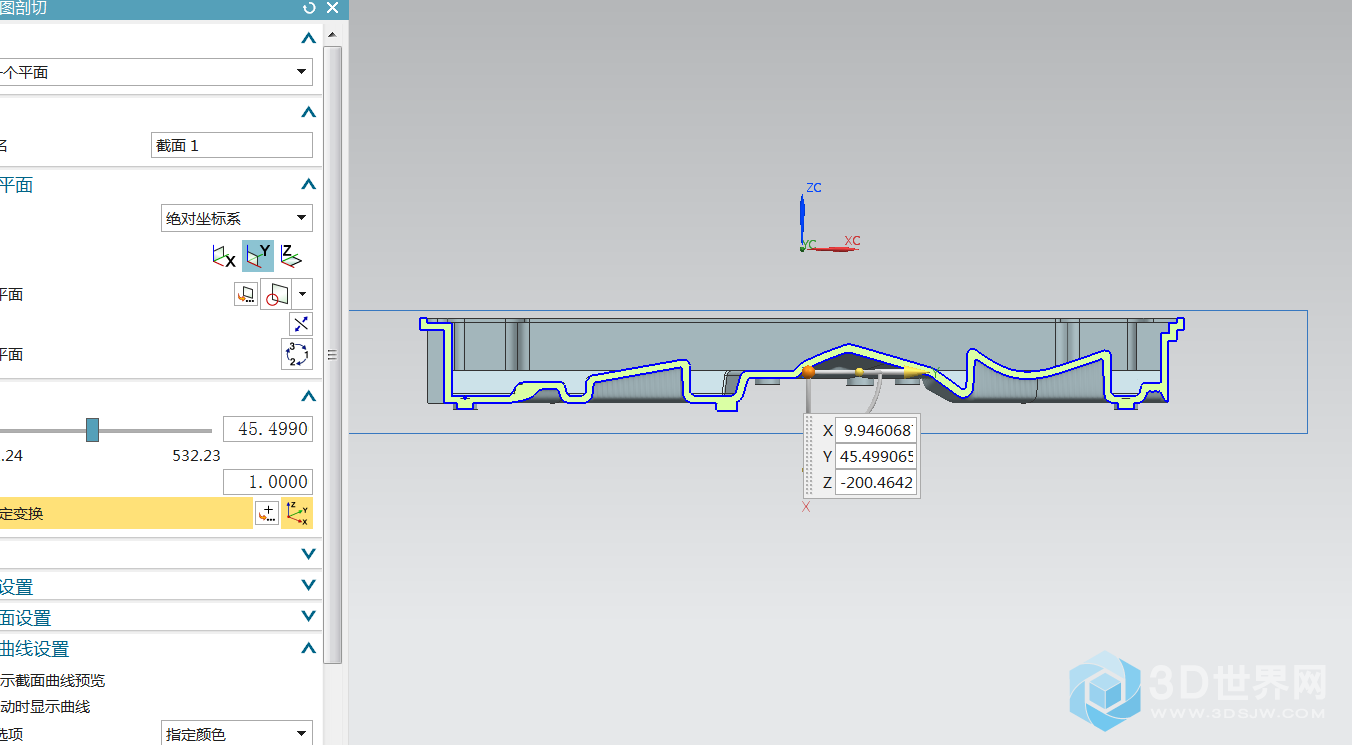The height and width of the screenshot is (745, 1352).
Task: Open the plane dialog icon
Action: 246,294
